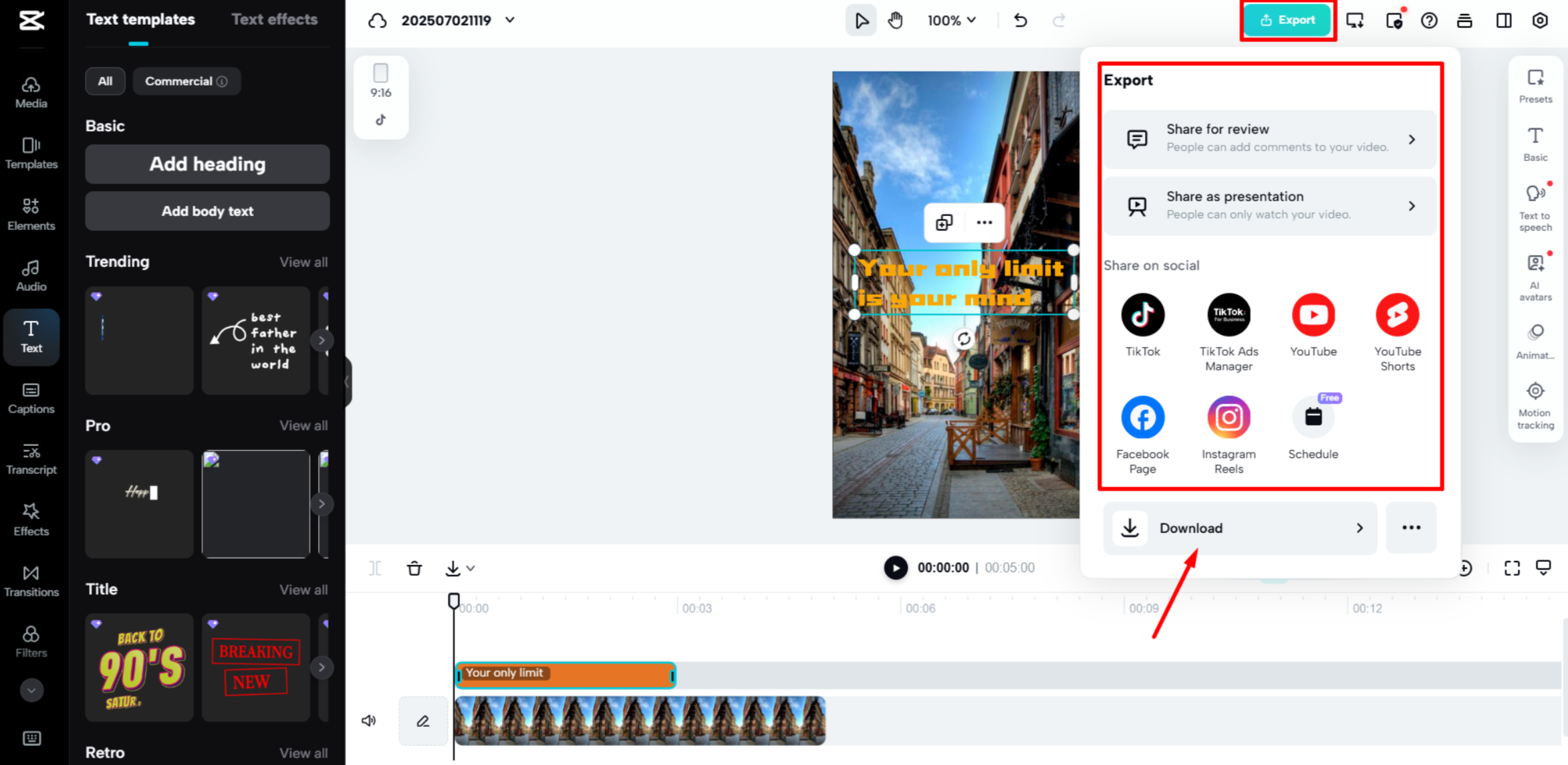
Task: Play the video preview
Action: pos(896,568)
